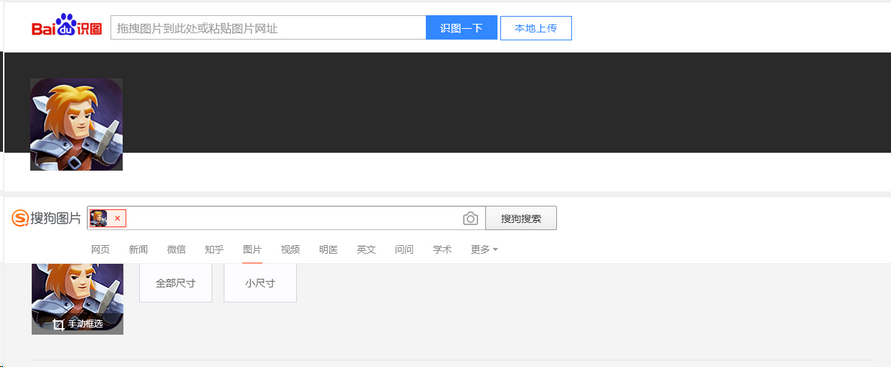The height and width of the screenshot is (367, 891).
Task: Click the 手动框选 crop control
Action: tap(77, 324)
